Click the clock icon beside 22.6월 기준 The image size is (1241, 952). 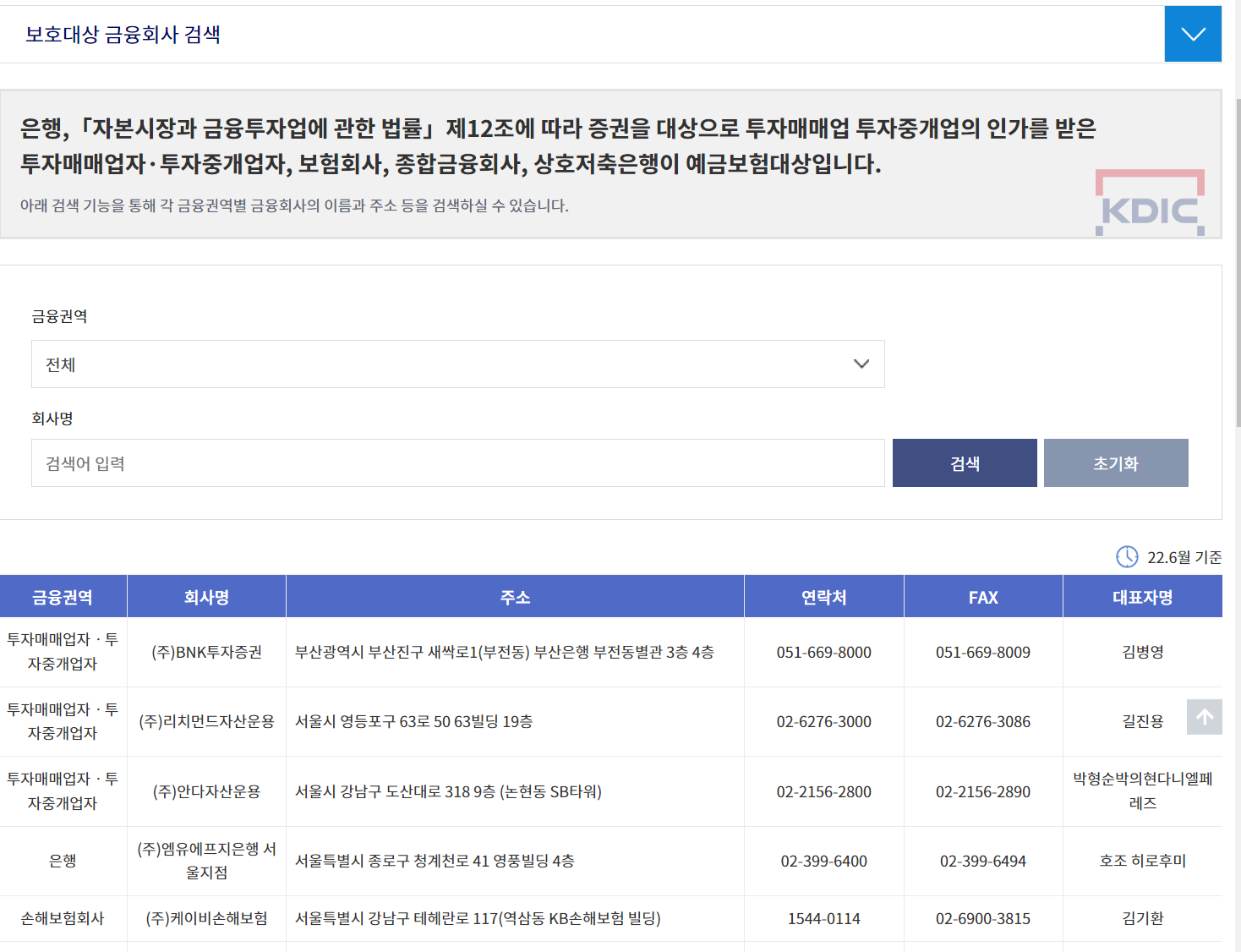click(x=1127, y=557)
